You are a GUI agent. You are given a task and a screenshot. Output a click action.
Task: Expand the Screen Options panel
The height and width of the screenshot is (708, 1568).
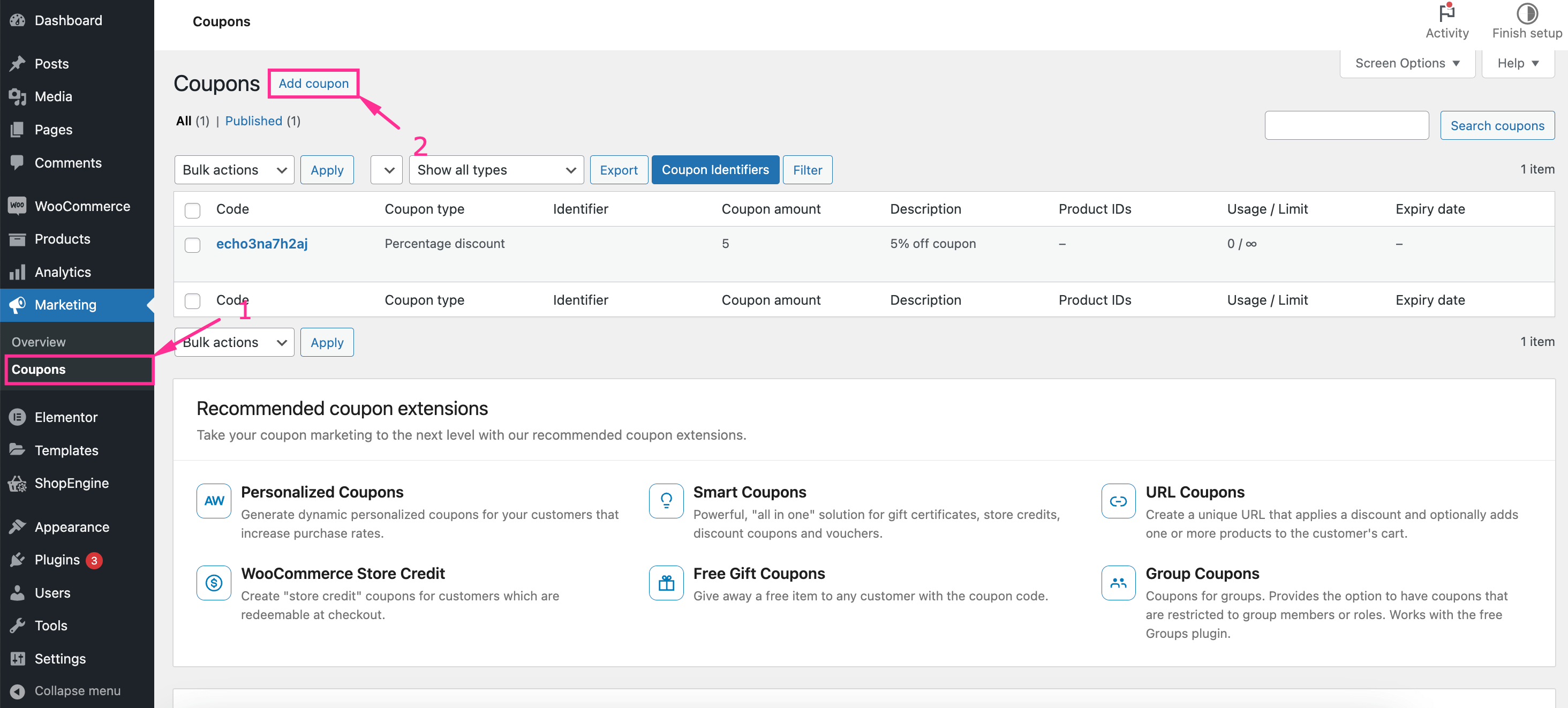point(1407,63)
